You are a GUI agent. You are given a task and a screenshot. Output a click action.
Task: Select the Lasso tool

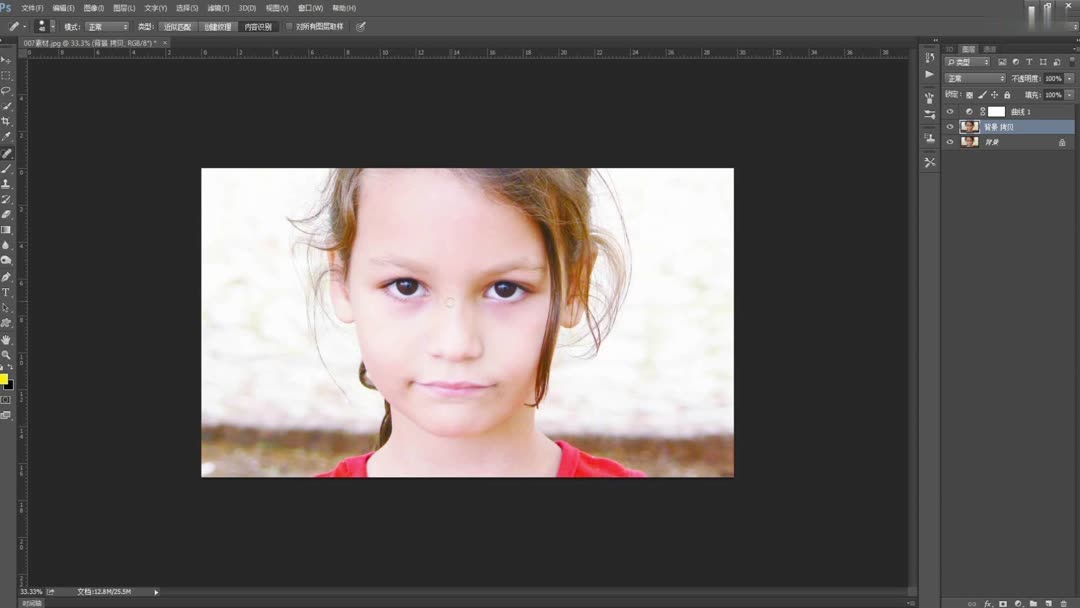tap(5, 91)
